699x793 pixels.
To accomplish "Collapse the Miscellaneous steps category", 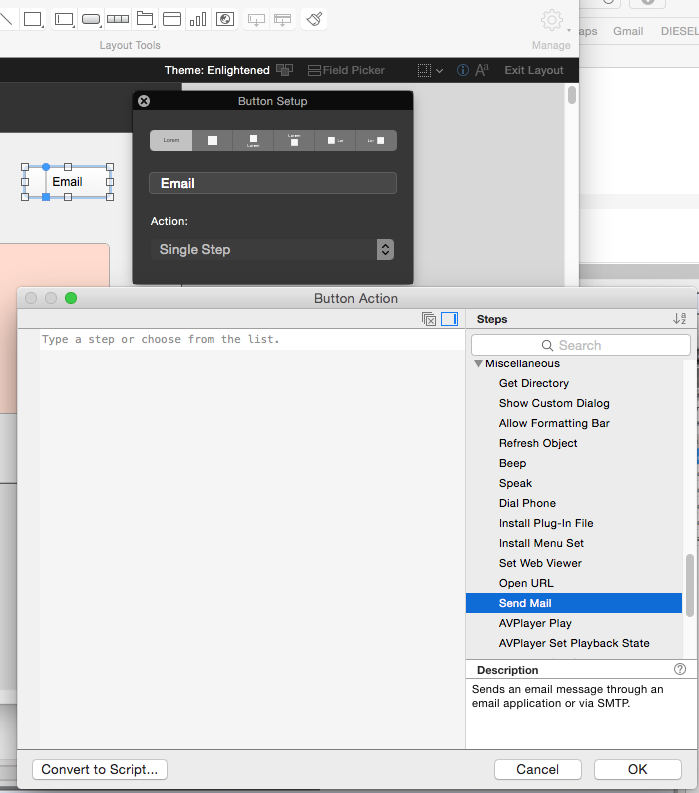I will (478, 364).
